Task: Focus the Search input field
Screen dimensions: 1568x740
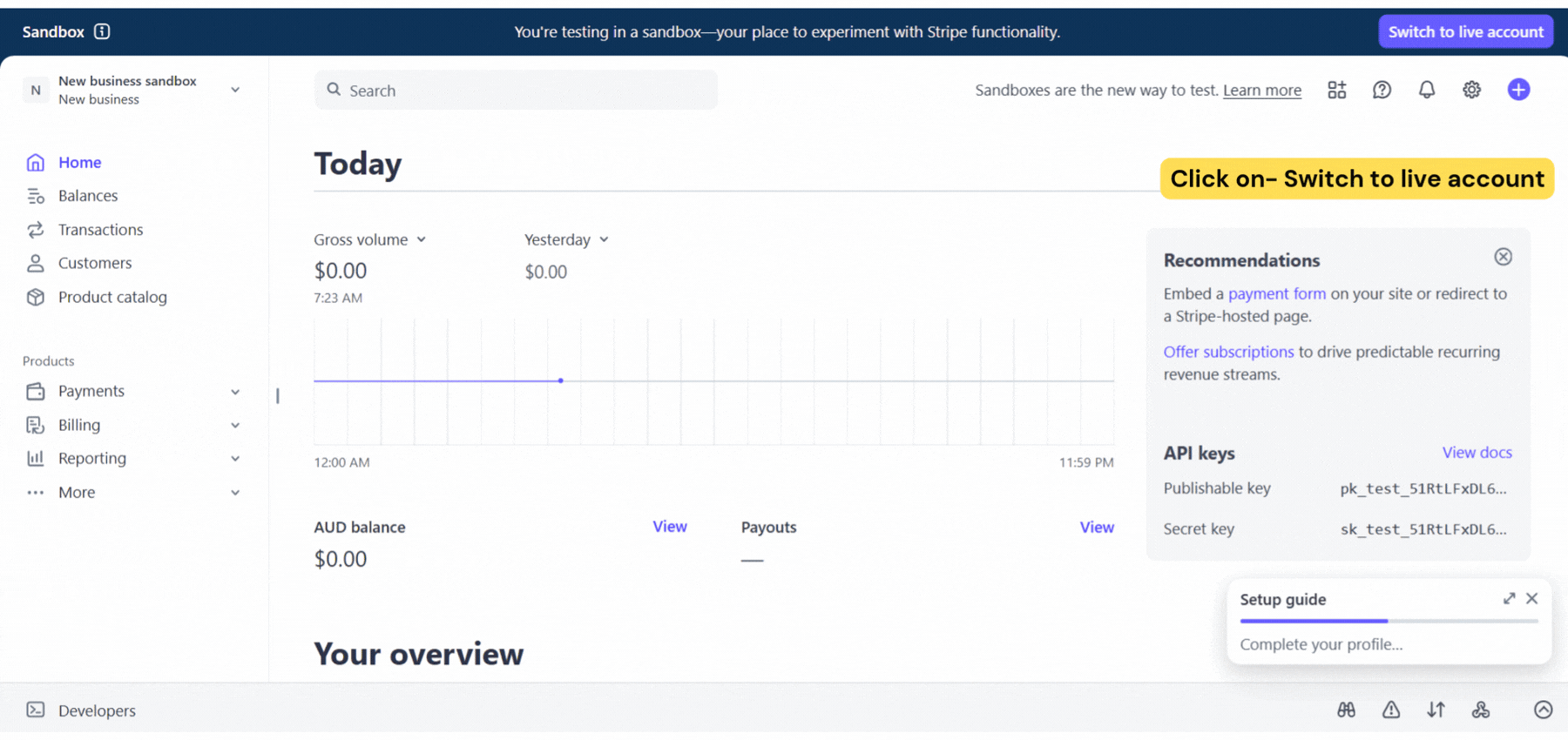Action: click(x=516, y=90)
